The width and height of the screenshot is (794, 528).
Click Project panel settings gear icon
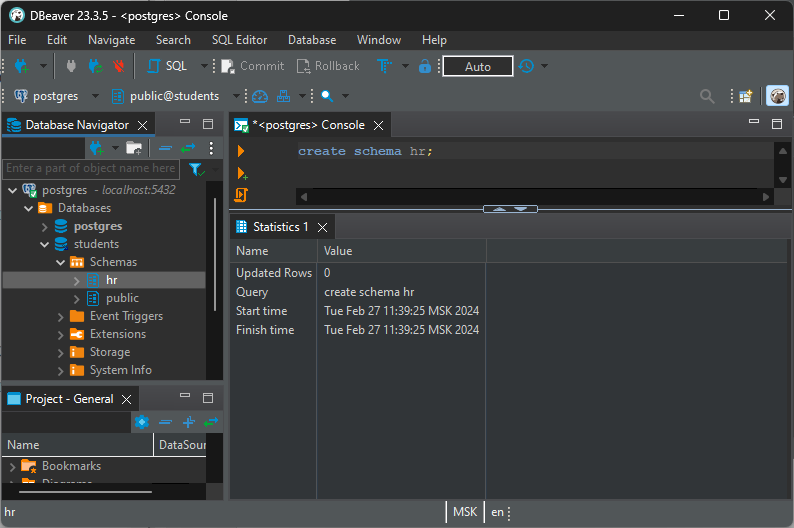(x=142, y=422)
